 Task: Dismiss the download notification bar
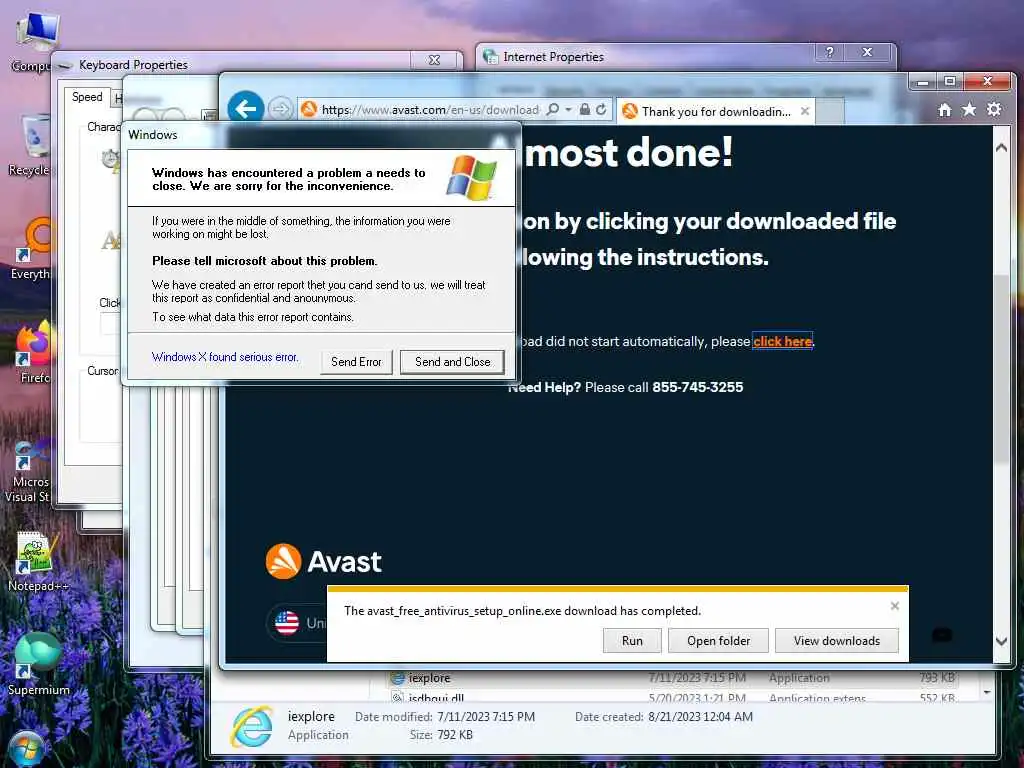coord(895,606)
